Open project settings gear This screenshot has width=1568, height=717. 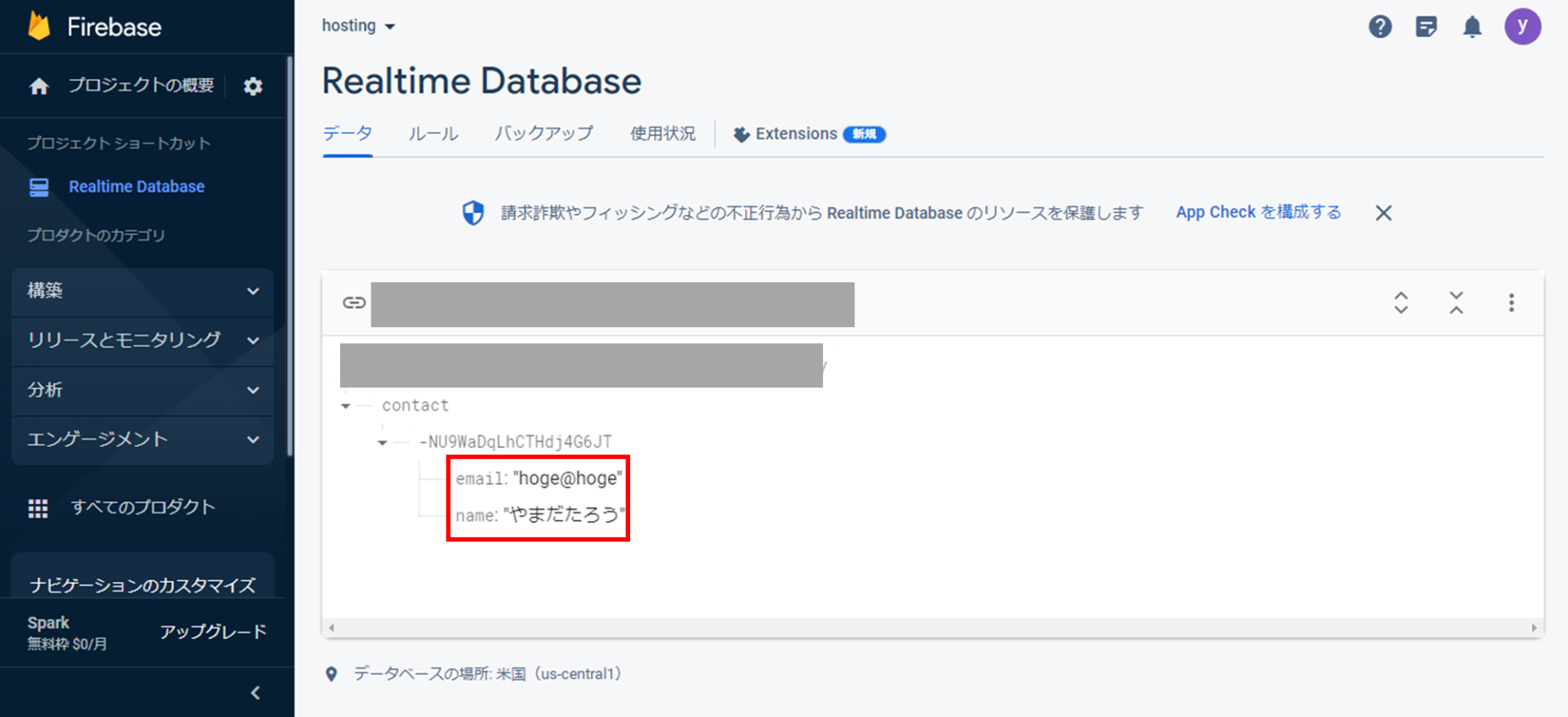[x=253, y=86]
